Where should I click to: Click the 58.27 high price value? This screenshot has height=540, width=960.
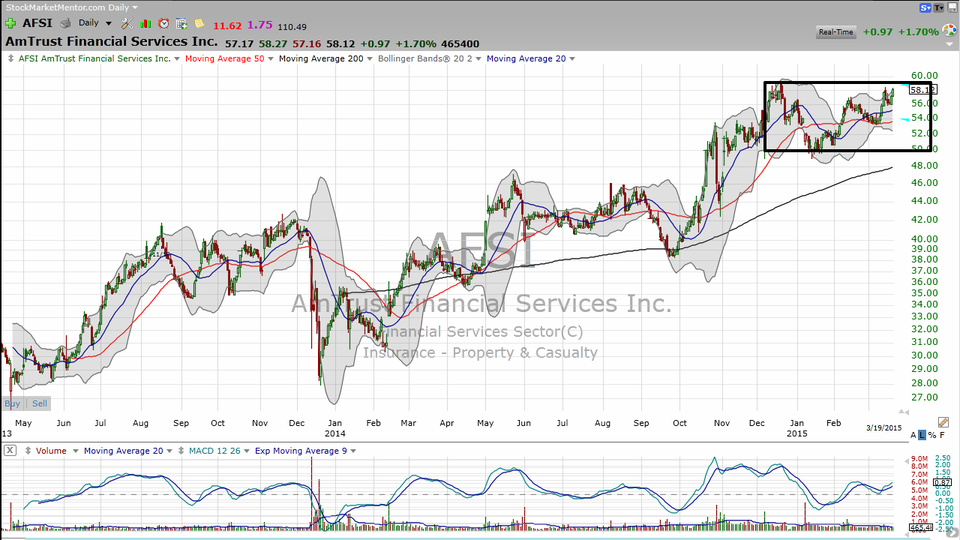point(272,44)
